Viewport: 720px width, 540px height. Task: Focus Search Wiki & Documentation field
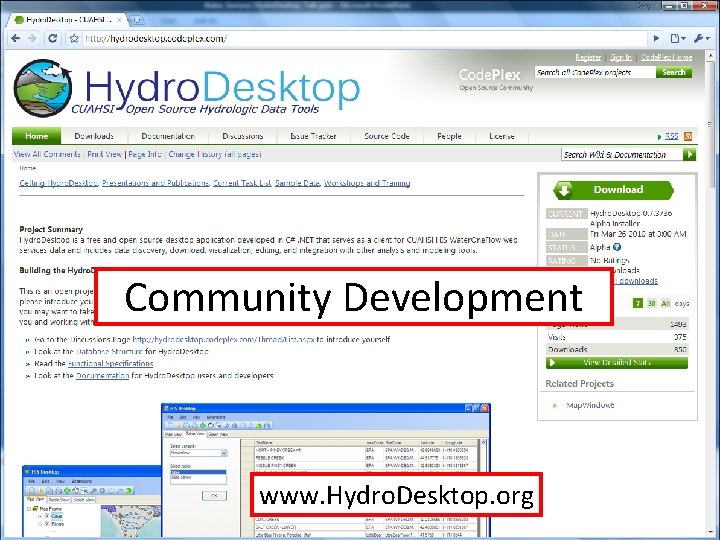[x=622, y=155]
